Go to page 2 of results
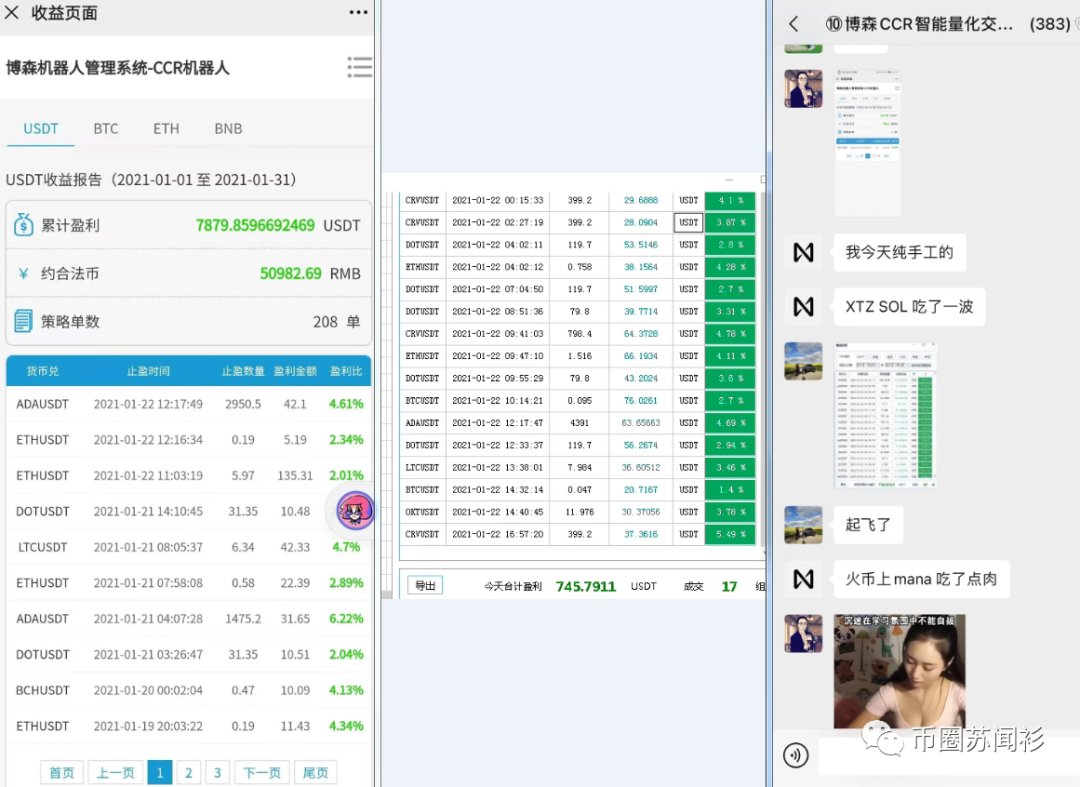Image resolution: width=1080 pixels, height=787 pixels. point(188,772)
